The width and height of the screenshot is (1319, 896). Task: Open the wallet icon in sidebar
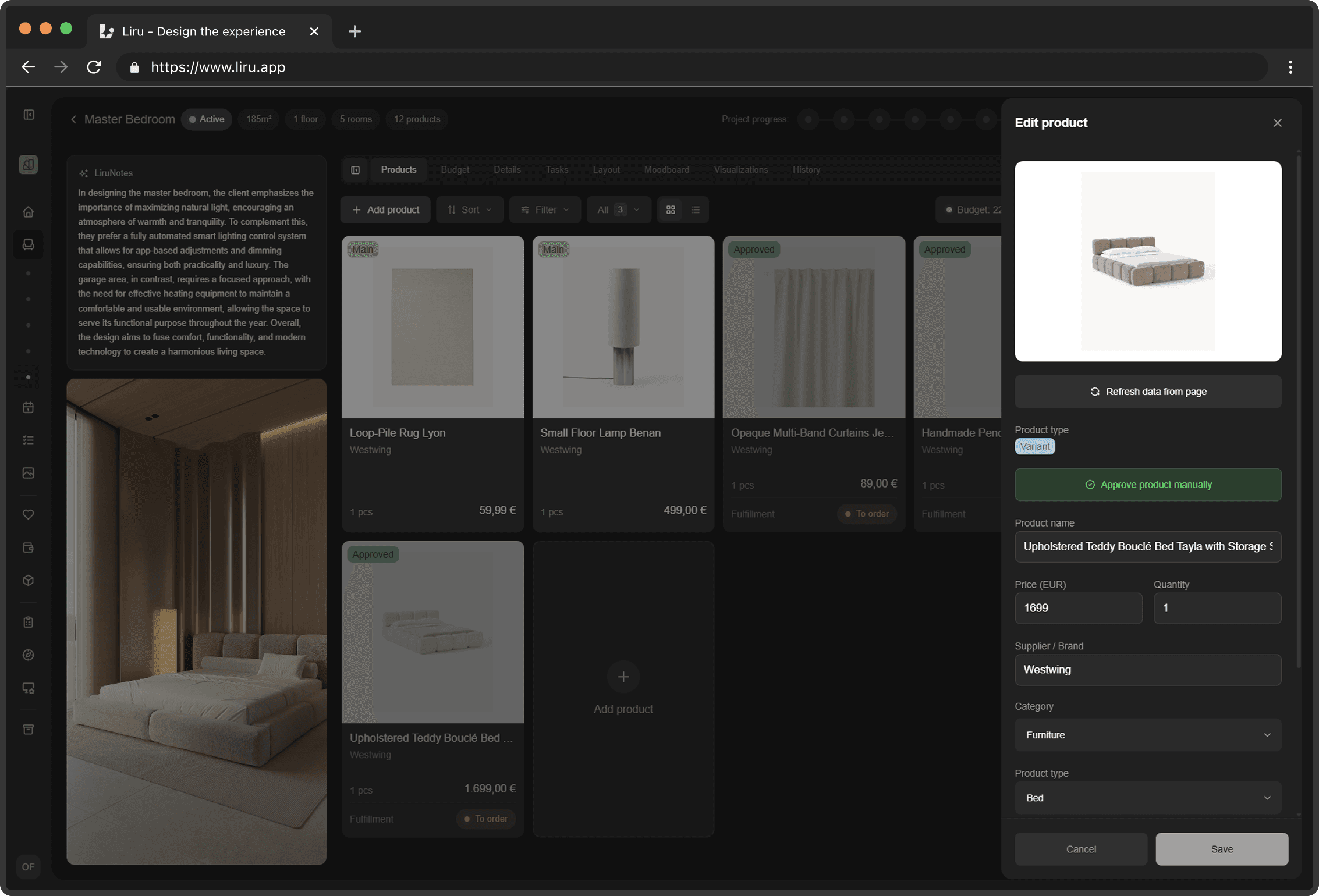click(x=28, y=547)
